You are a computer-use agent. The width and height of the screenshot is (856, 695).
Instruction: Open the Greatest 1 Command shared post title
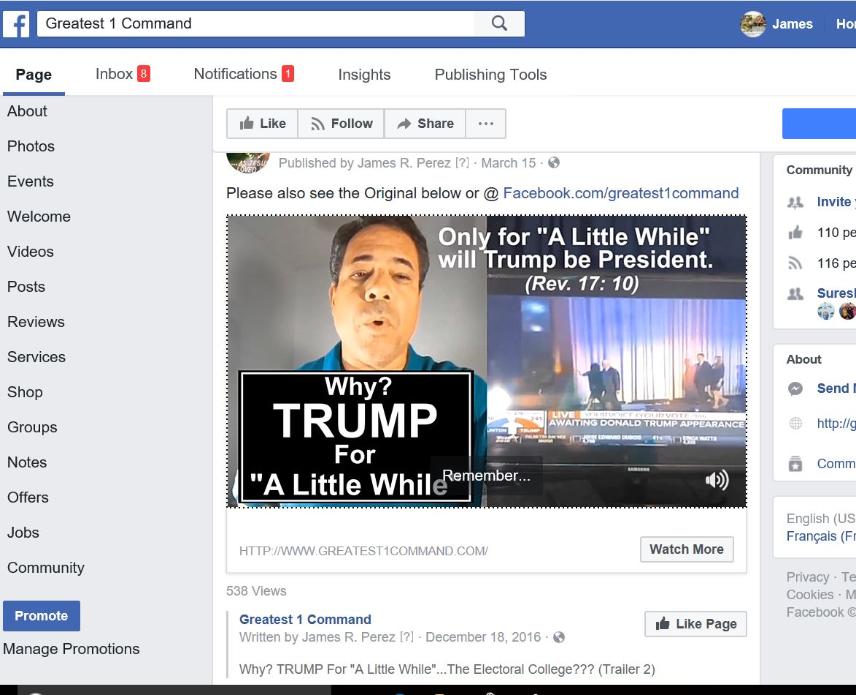[305, 620]
